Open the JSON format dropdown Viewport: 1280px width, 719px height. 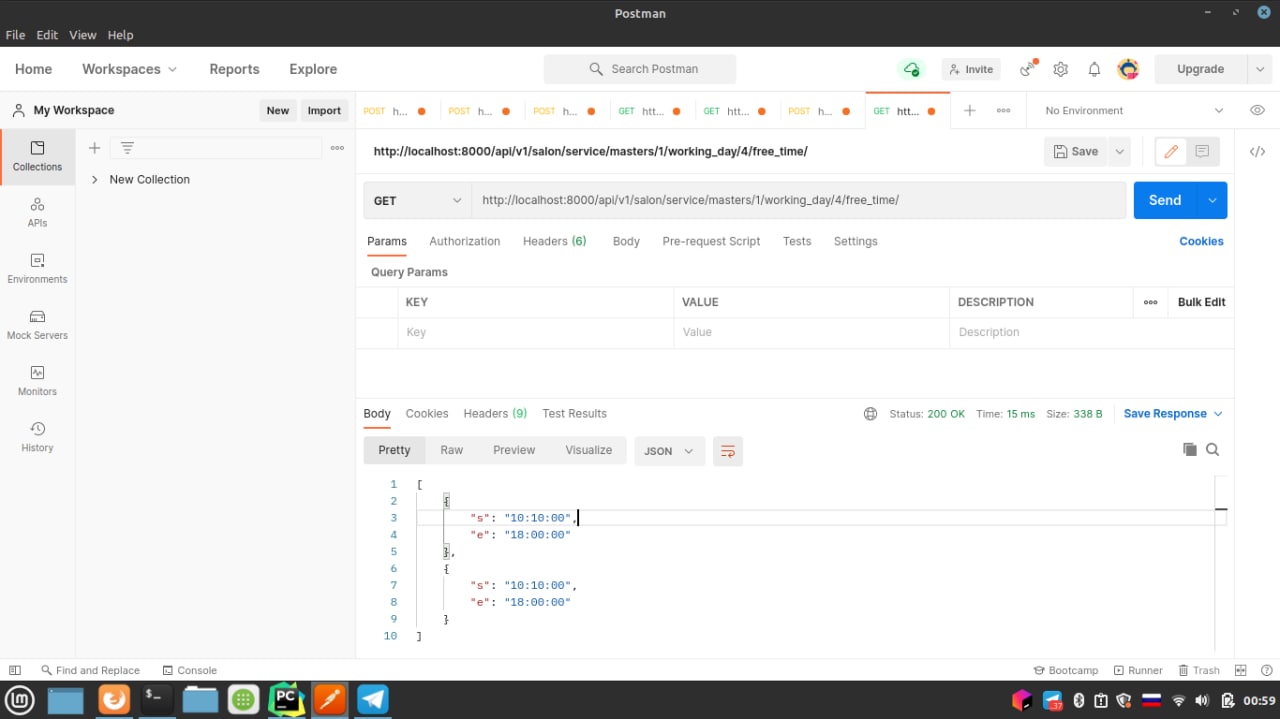pos(669,451)
